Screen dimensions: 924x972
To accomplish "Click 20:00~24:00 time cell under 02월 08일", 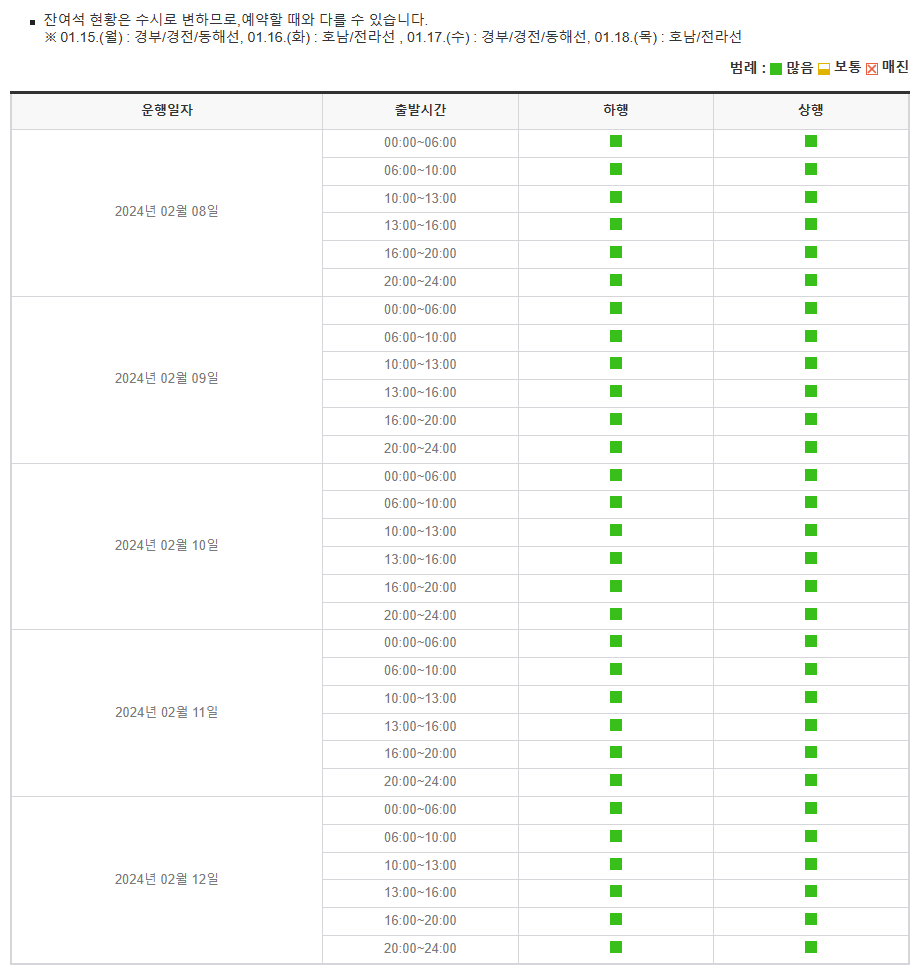I will click(420, 281).
